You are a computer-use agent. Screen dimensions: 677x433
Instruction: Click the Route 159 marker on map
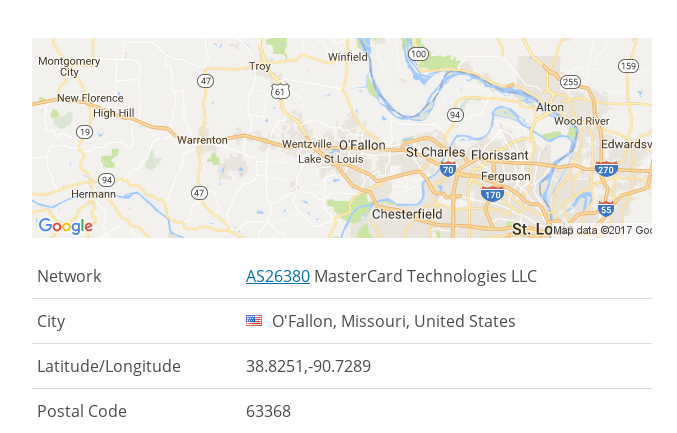click(x=628, y=66)
